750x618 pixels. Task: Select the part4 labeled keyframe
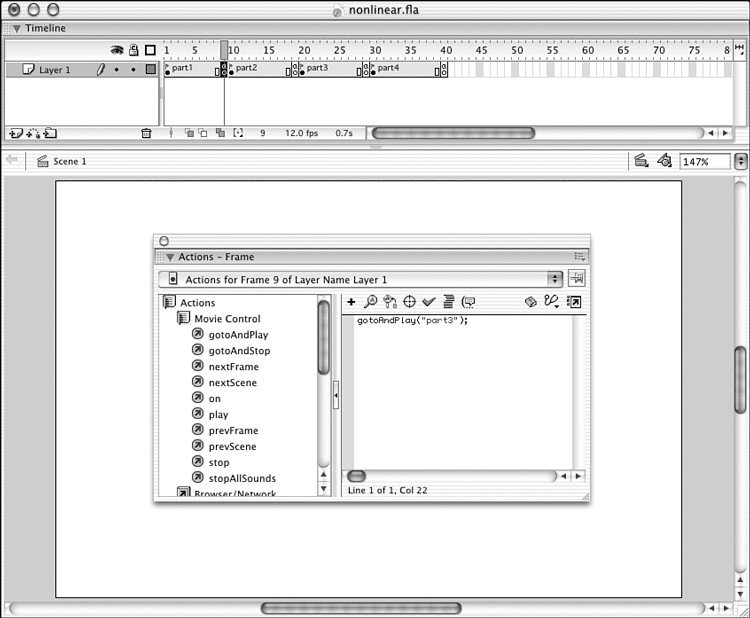pyautogui.click(x=373, y=70)
